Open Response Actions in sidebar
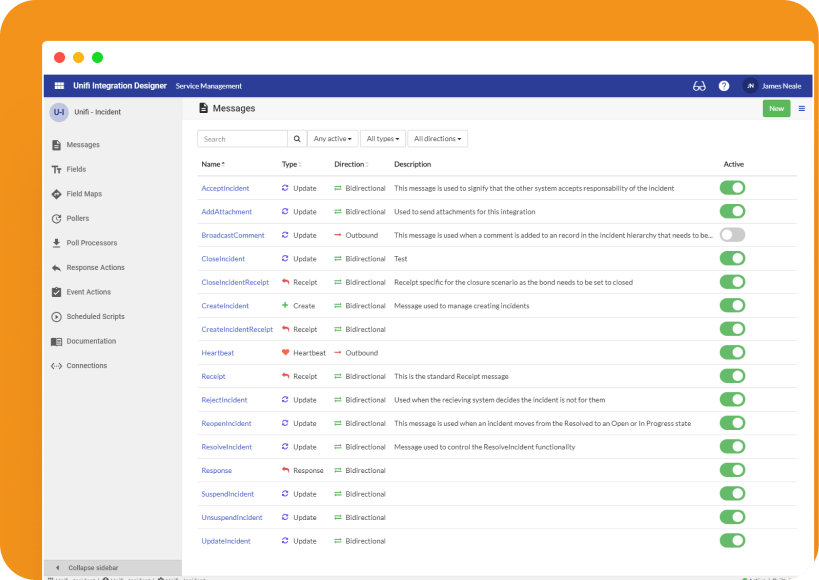819x580 pixels. (95, 268)
